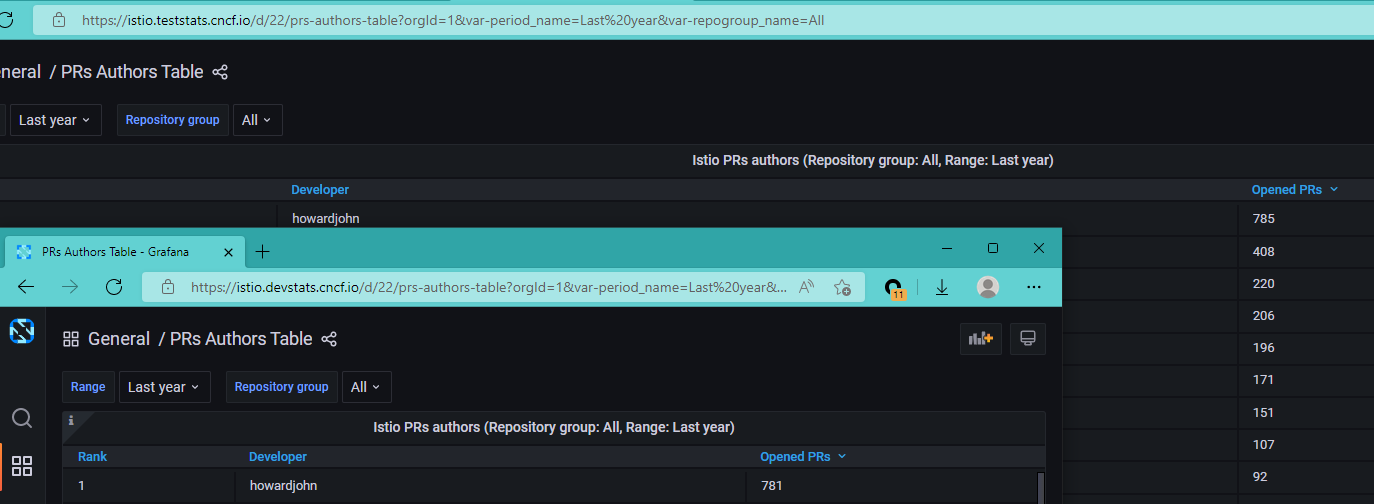Click the Istio logo in front window sidebar
1374x504 pixels.
coord(22,331)
